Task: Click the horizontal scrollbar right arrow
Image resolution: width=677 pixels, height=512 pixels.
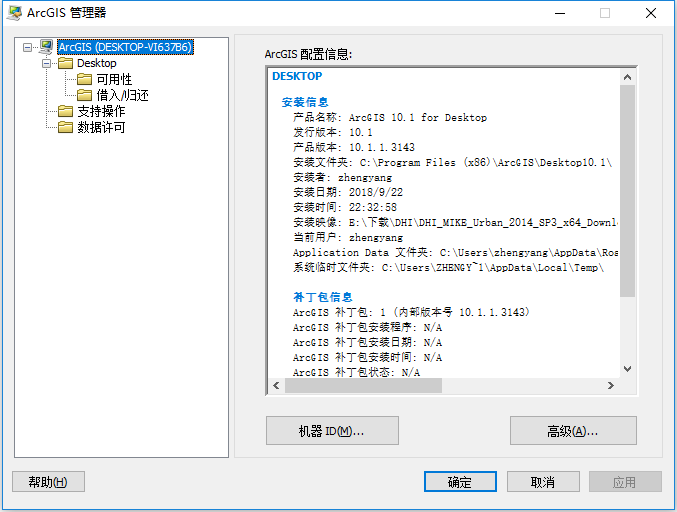Action: coord(611,385)
